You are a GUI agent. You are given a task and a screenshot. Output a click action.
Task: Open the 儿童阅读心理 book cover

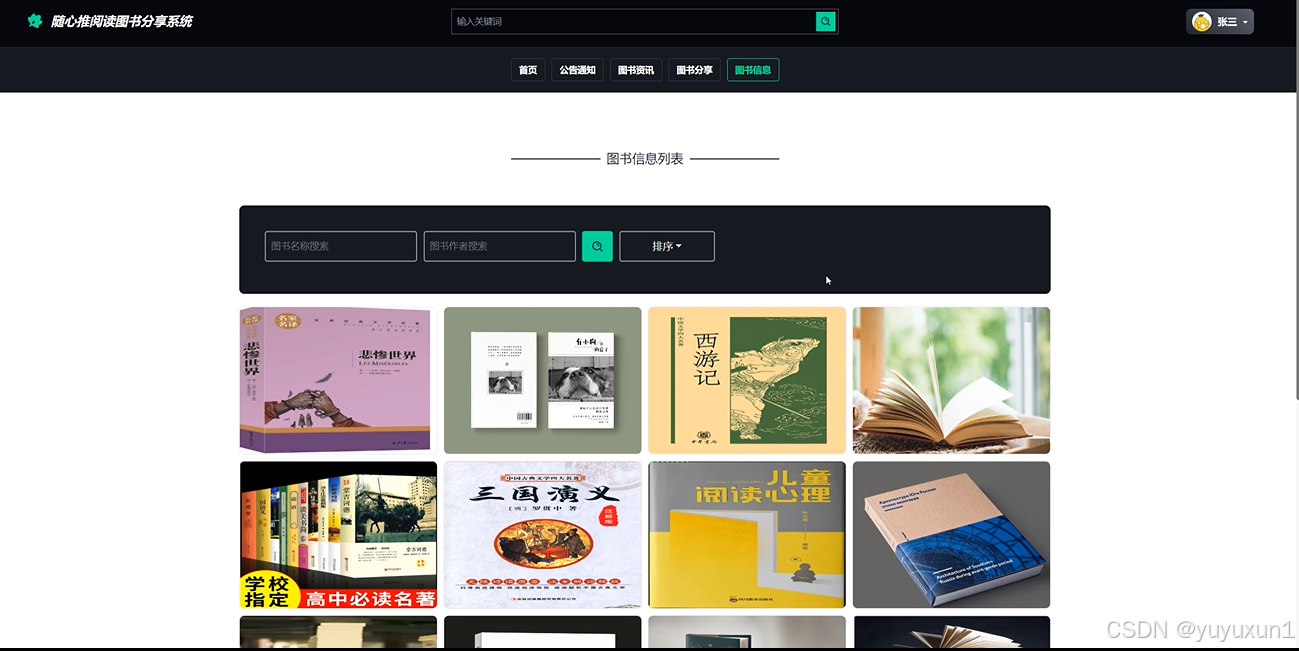747,535
